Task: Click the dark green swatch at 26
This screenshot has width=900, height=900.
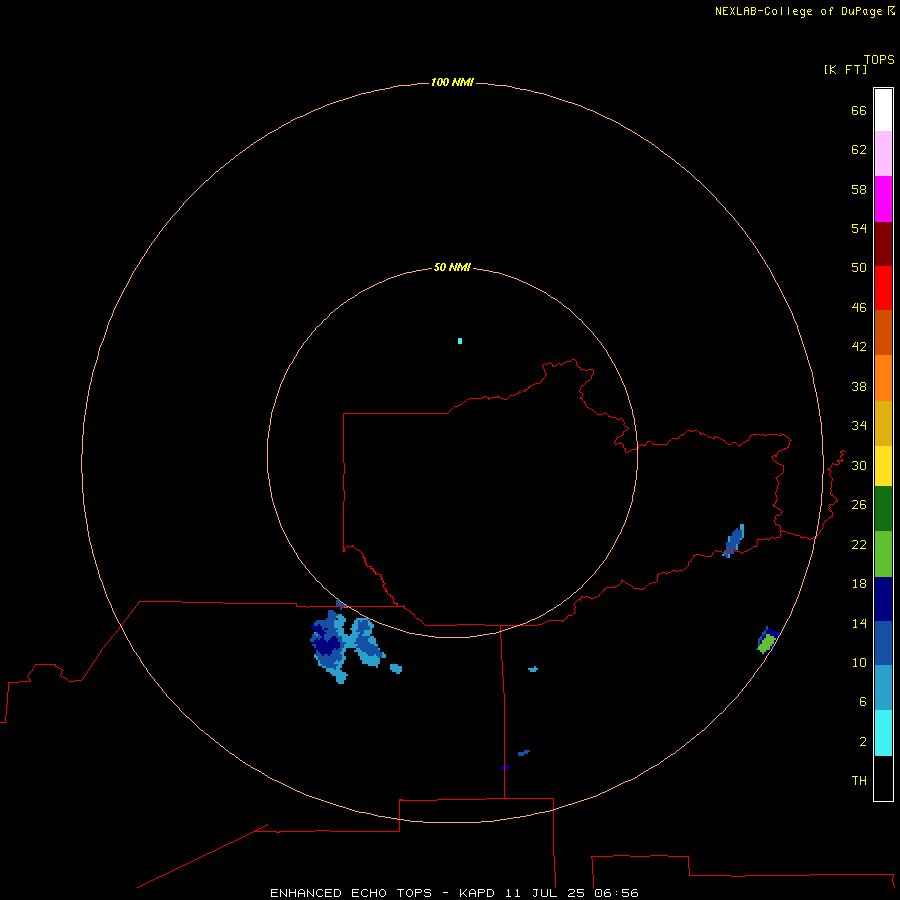Action: pos(883,509)
